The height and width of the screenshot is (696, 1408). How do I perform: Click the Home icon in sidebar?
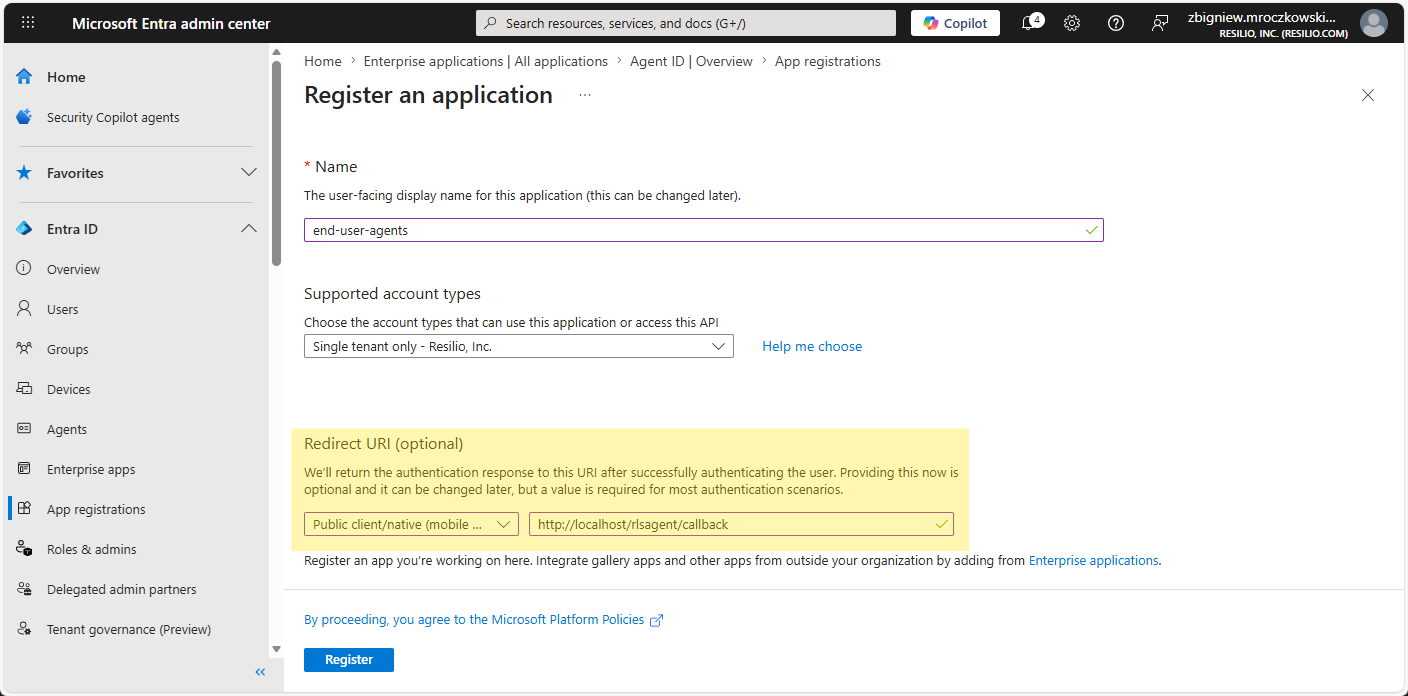(24, 77)
